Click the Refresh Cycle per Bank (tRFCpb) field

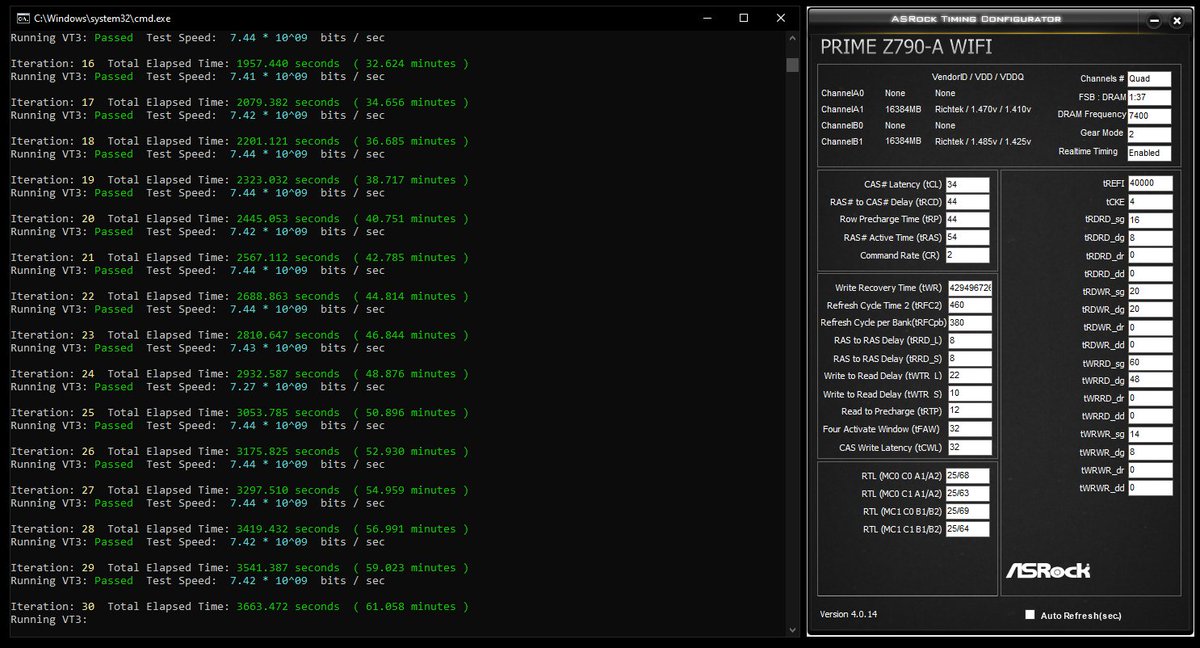click(x=969, y=323)
